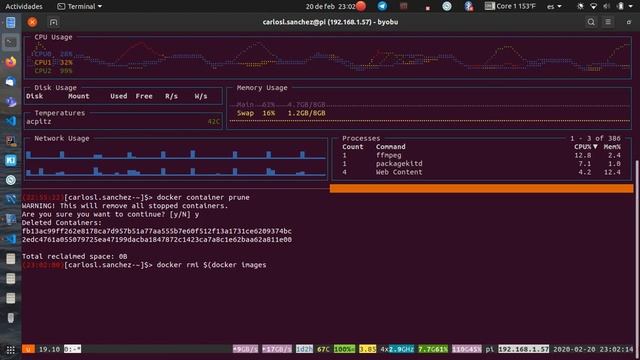The height and width of the screenshot is (360, 640).
Task: Open the trash/USB device icon in dock
Action: 11,318
